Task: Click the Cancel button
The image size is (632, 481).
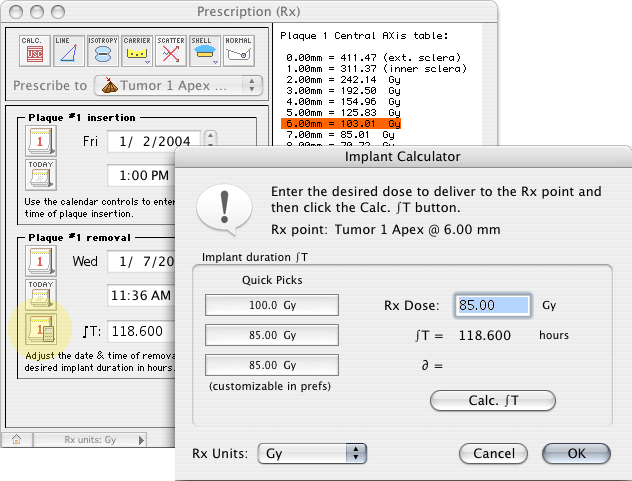Action: point(493,454)
